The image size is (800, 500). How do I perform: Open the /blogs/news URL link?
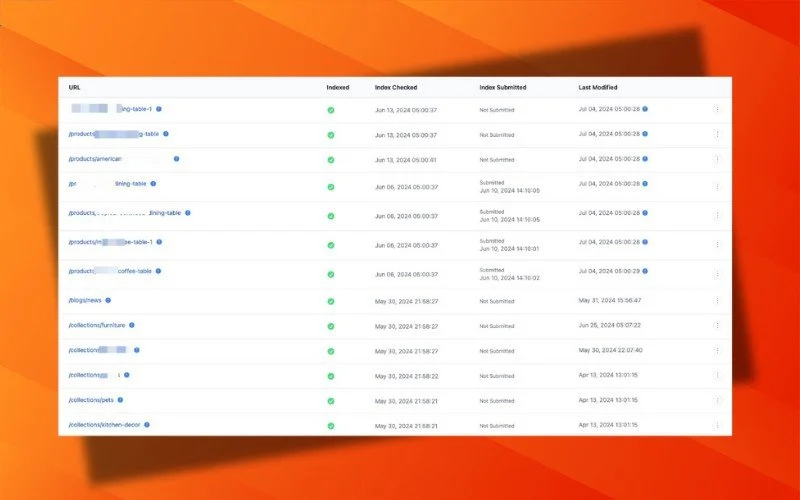click(x=85, y=301)
